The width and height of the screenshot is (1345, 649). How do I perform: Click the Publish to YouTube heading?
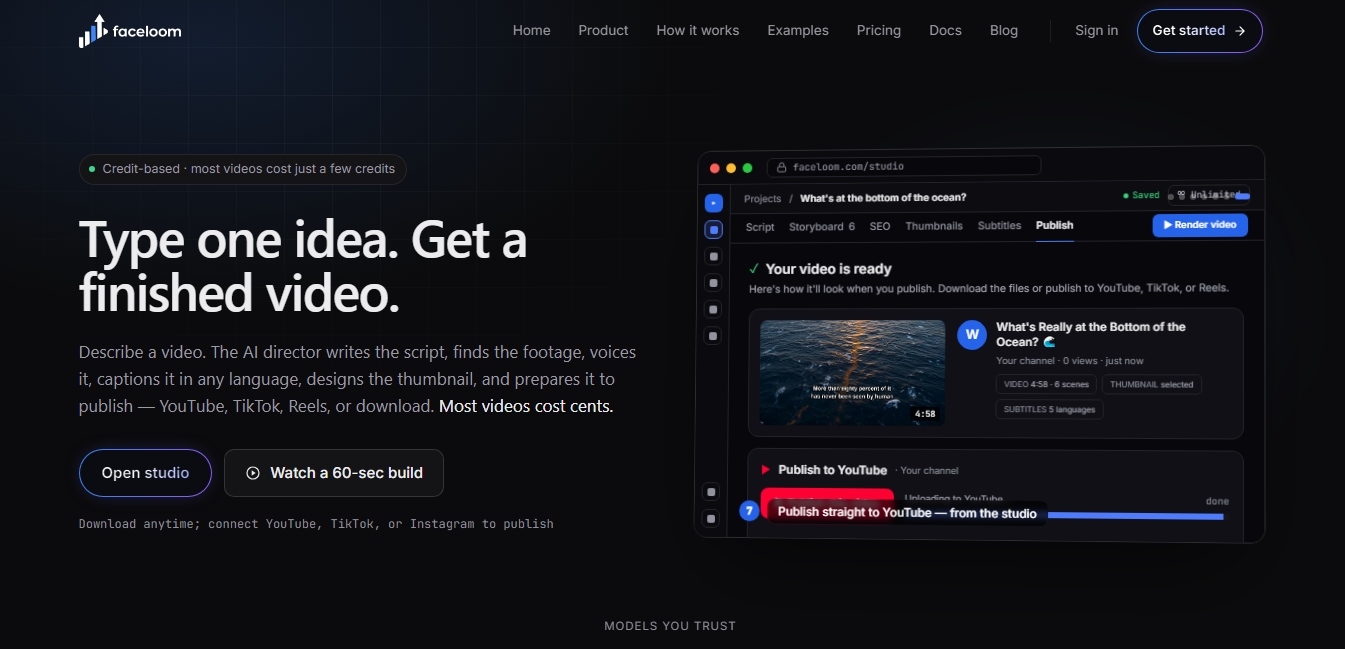tap(833, 470)
